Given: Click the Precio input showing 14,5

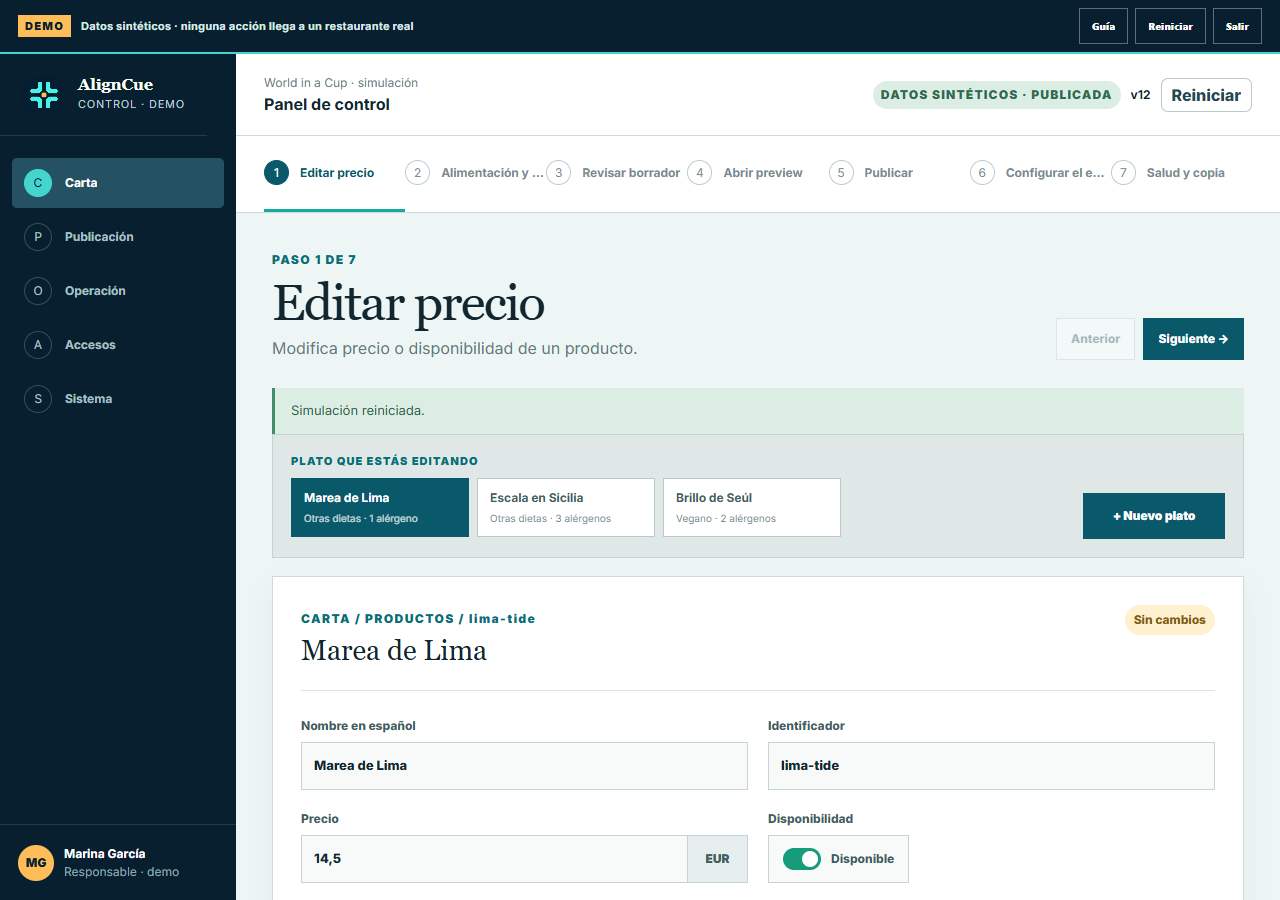Looking at the screenshot, I should pos(494,859).
